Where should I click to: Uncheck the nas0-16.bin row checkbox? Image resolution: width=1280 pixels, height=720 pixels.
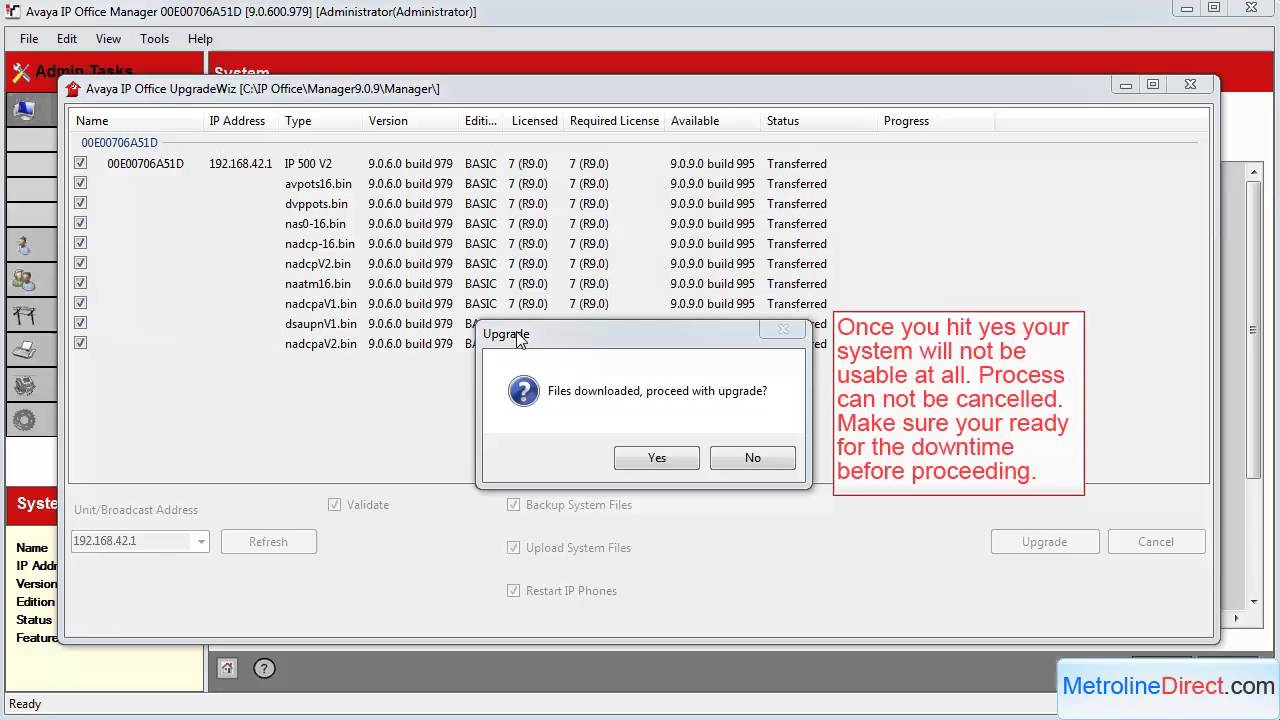(x=80, y=223)
